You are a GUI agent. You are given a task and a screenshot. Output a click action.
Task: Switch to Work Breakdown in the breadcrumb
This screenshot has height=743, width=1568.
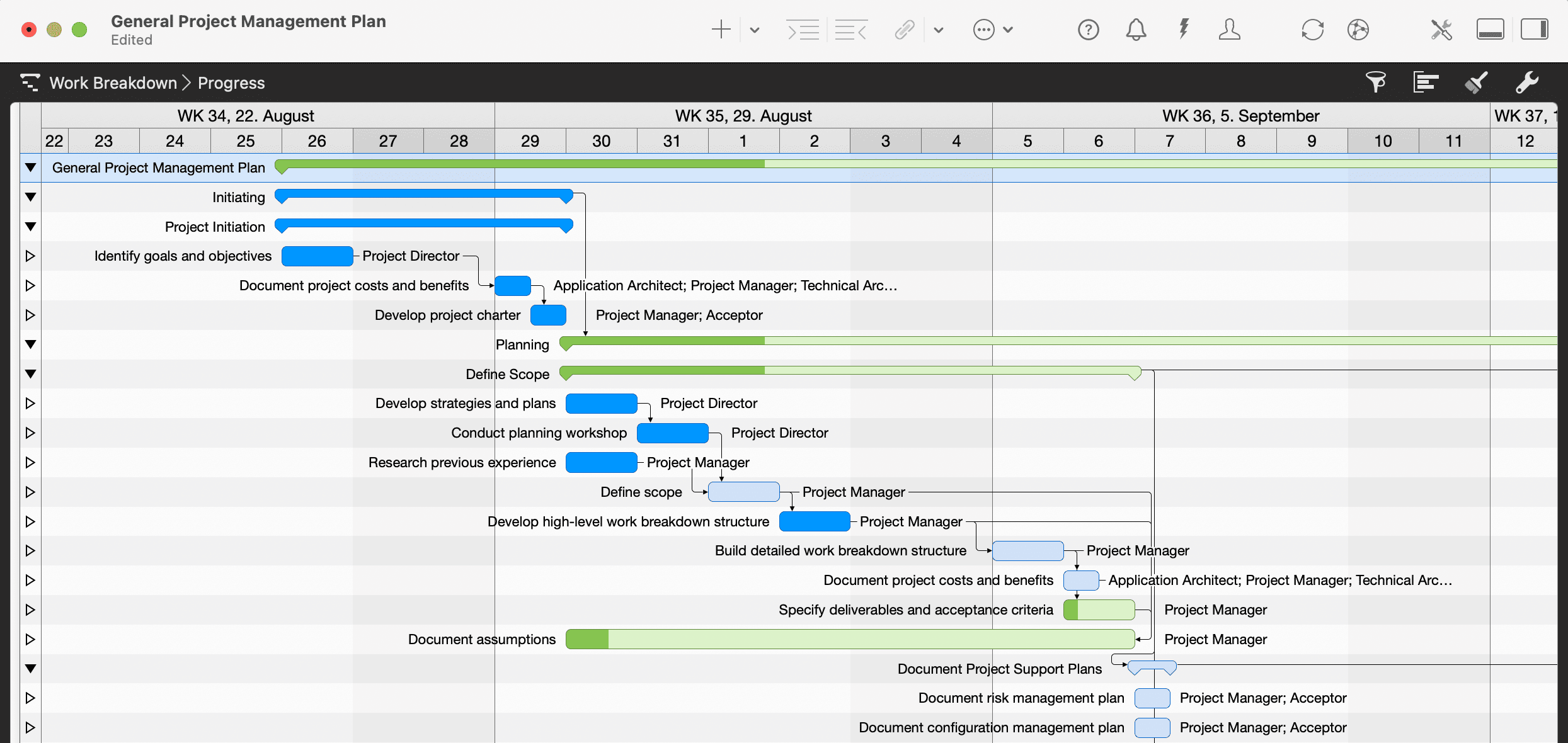[113, 82]
